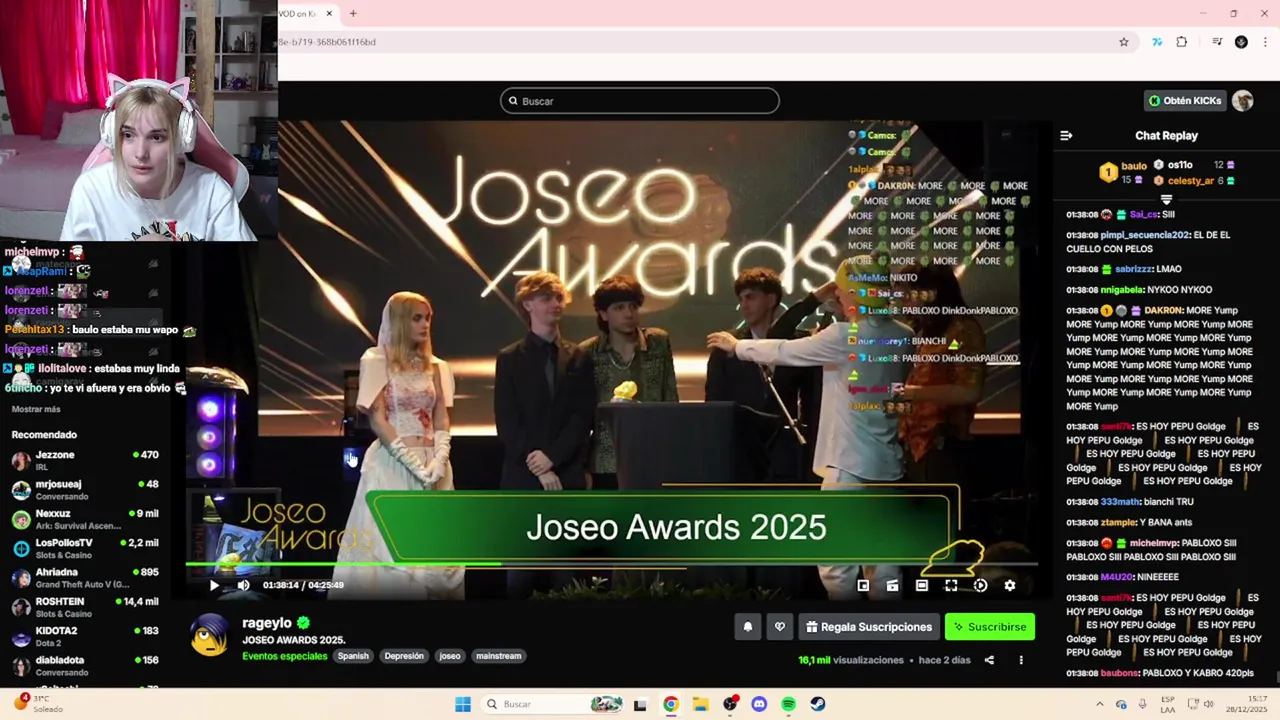Open Spotify from taskbar
Screen dimensions: 1280x720
point(788,704)
